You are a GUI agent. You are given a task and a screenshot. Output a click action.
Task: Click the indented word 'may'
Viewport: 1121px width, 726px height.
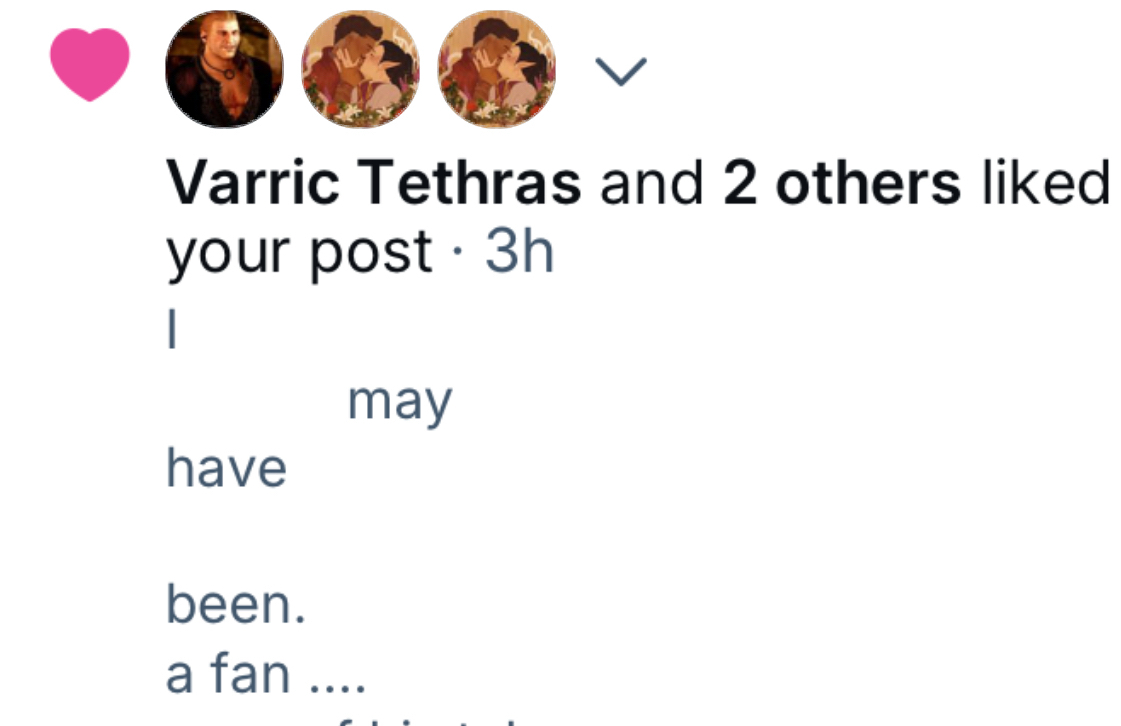coord(399,403)
